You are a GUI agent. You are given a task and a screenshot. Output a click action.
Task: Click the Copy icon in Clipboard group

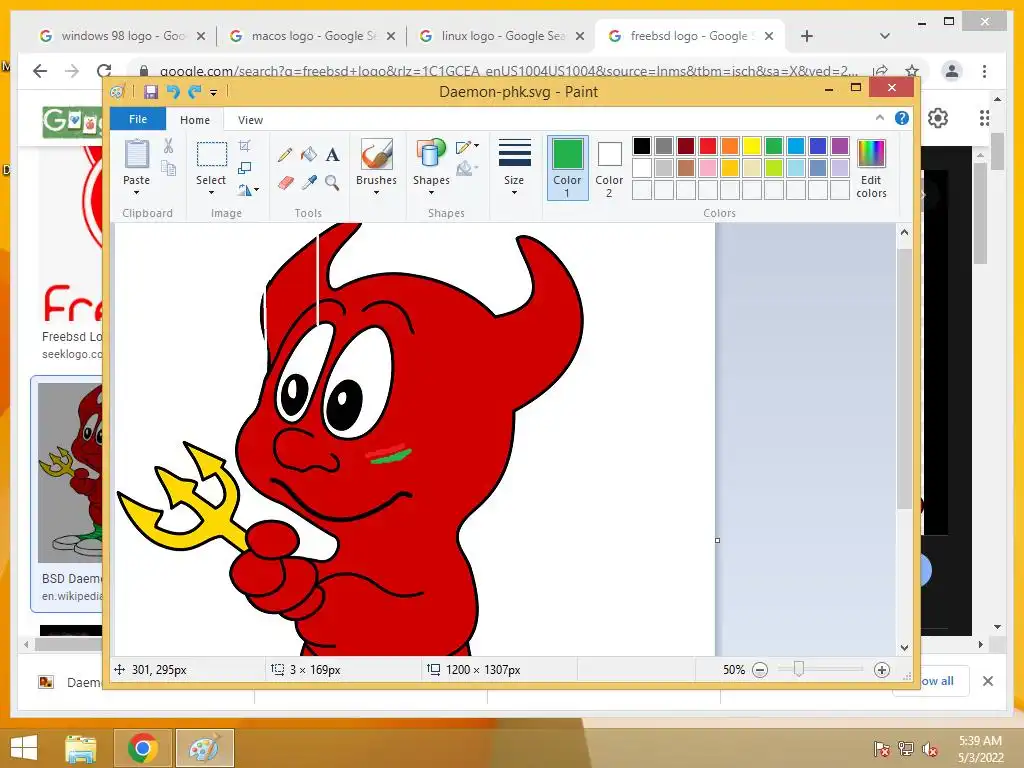(168, 168)
